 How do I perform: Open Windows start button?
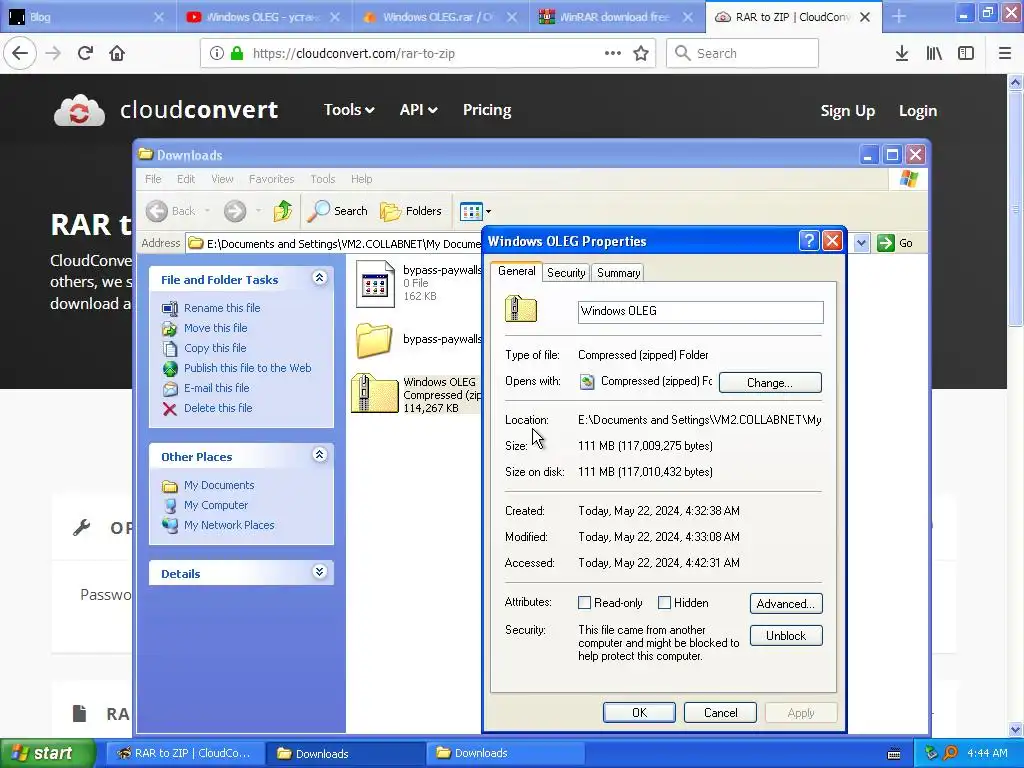pos(48,753)
